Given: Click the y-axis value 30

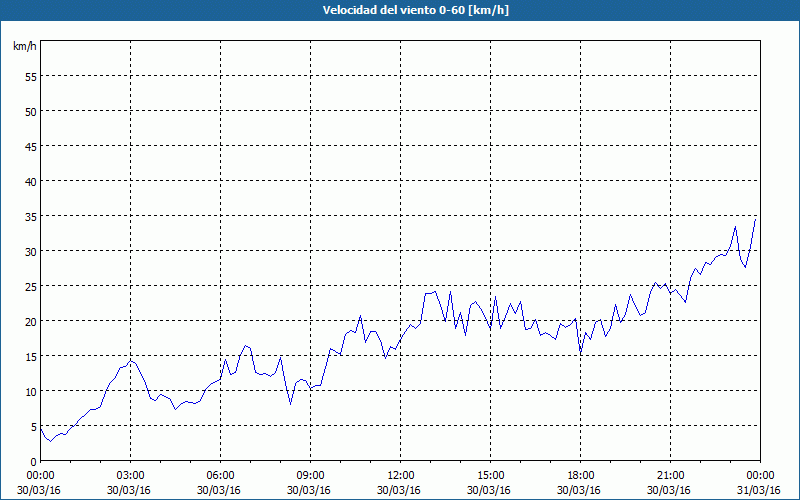Looking at the screenshot, I should pos(31,252).
